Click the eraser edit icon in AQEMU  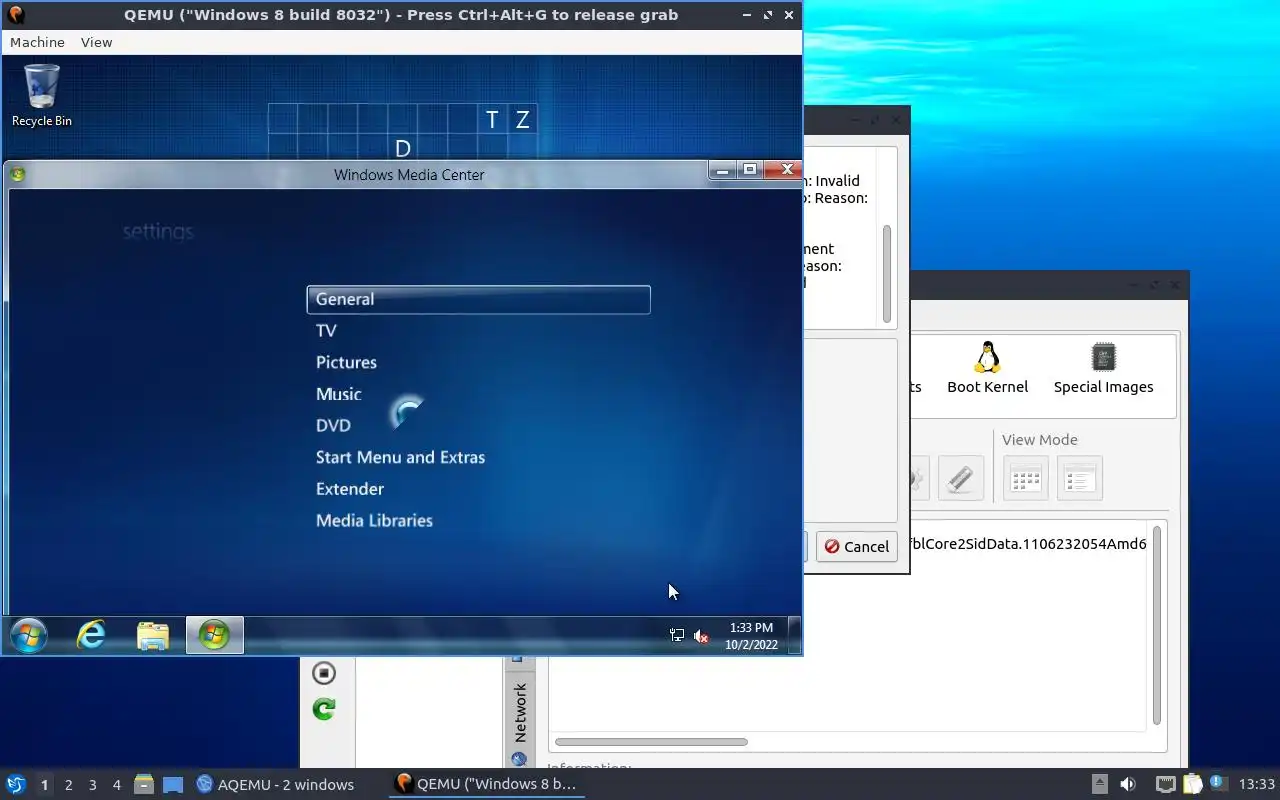[x=960, y=478]
